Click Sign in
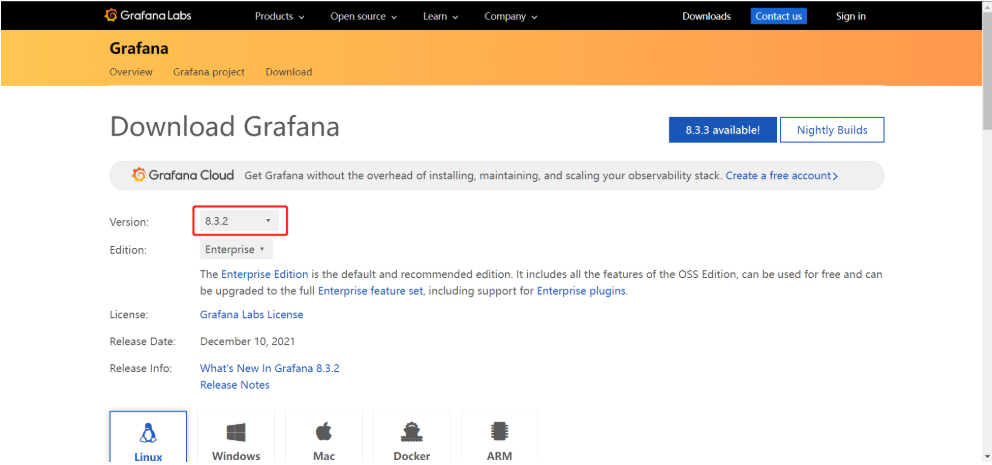This screenshot has height=465, width=992. tap(851, 16)
